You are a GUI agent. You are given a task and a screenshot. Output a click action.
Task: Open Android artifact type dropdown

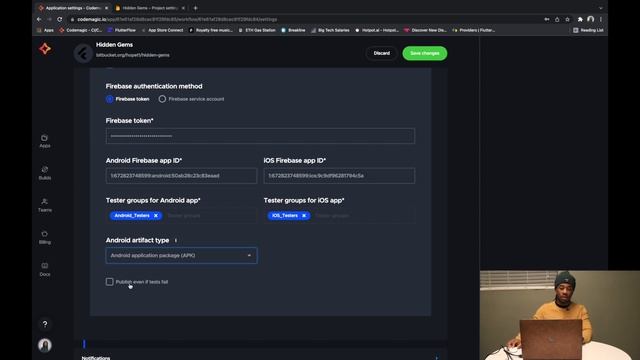click(x=181, y=256)
